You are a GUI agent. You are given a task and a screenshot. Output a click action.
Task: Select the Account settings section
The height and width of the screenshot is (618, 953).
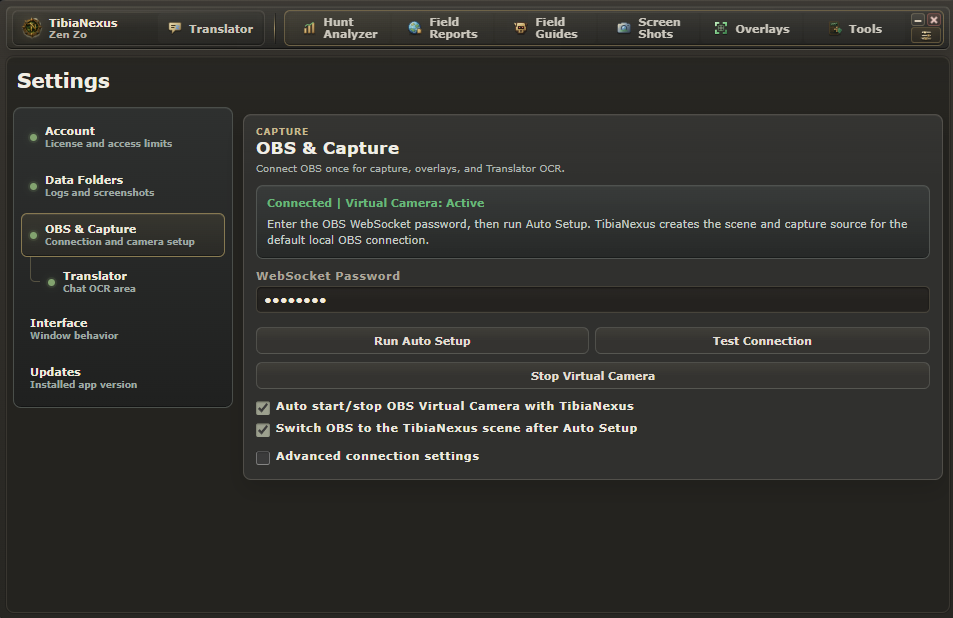tap(123, 137)
